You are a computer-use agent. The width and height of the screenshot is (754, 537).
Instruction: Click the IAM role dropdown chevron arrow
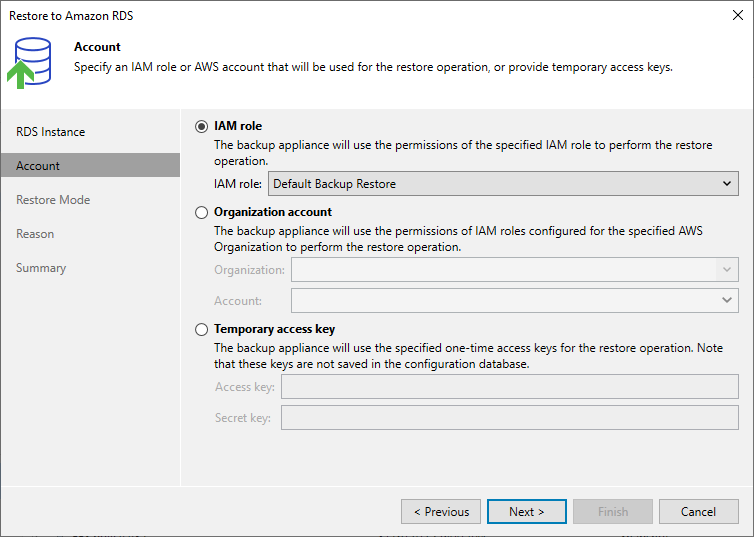[x=727, y=184]
